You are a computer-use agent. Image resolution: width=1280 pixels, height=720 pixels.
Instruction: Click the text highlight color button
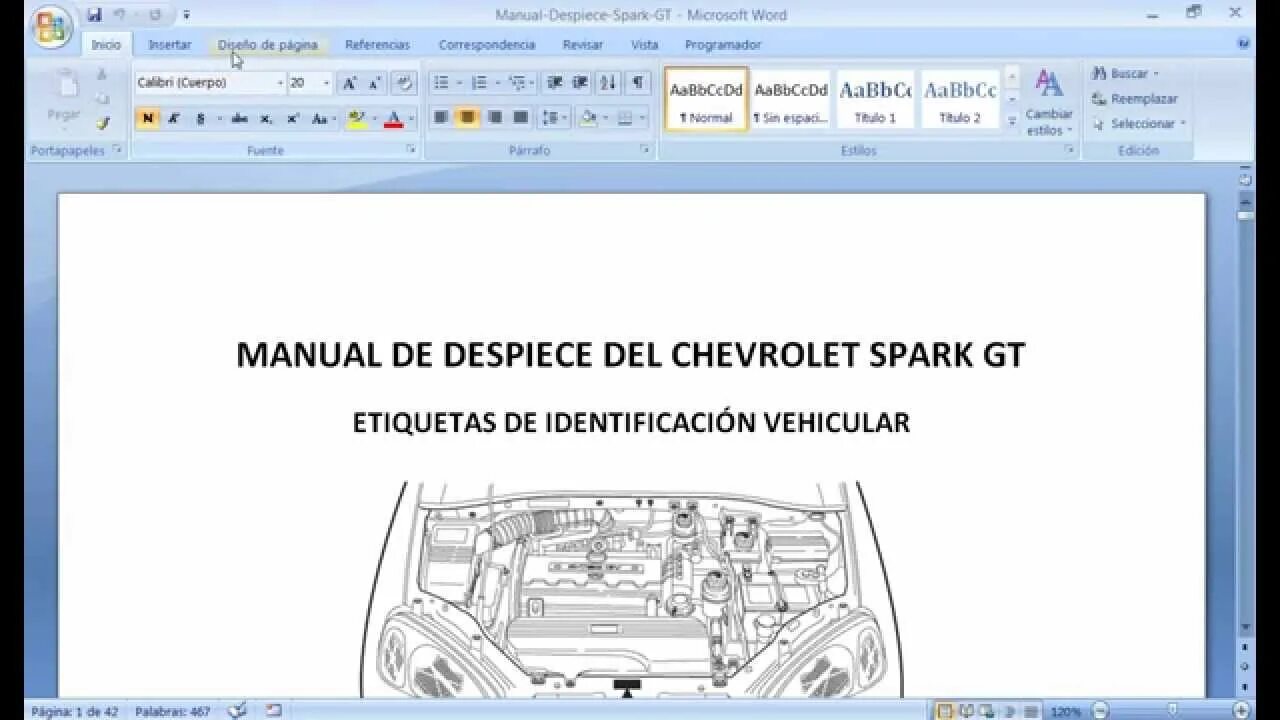pyautogui.click(x=356, y=119)
